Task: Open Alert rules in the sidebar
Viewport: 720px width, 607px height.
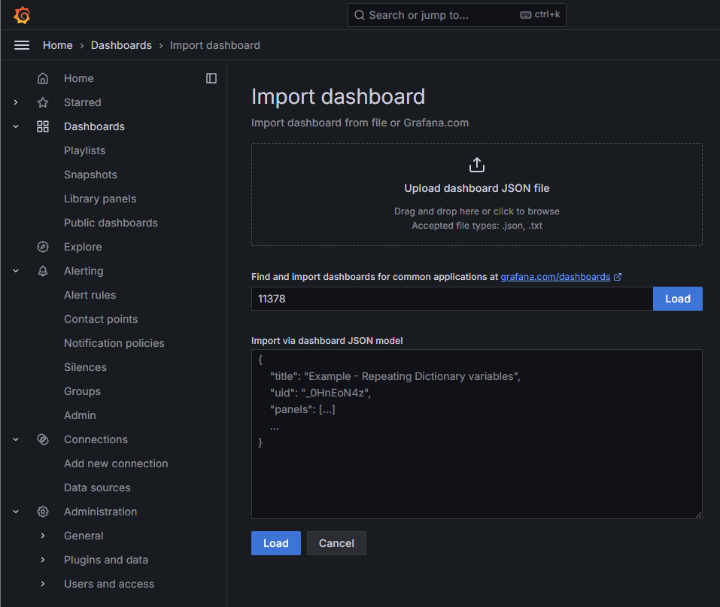Action: pyautogui.click(x=90, y=295)
